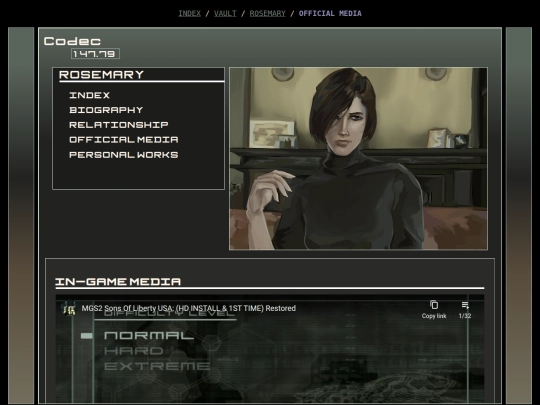Open the video playlist 1/32 icon
This screenshot has height=405, width=540.
465,309
